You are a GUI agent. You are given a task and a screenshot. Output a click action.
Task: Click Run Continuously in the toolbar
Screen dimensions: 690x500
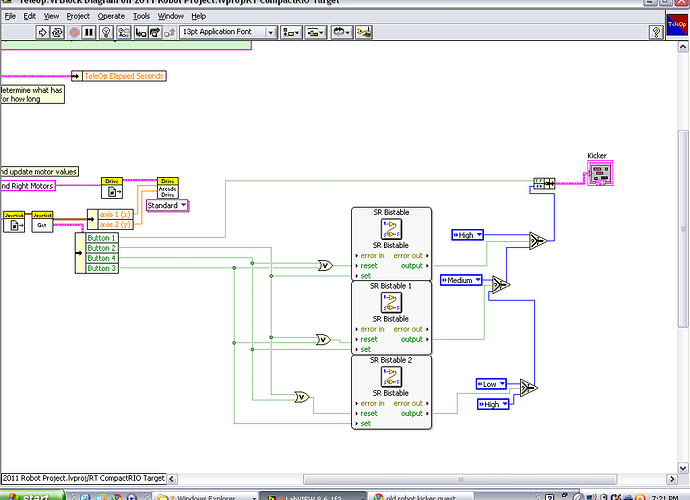coord(57,32)
